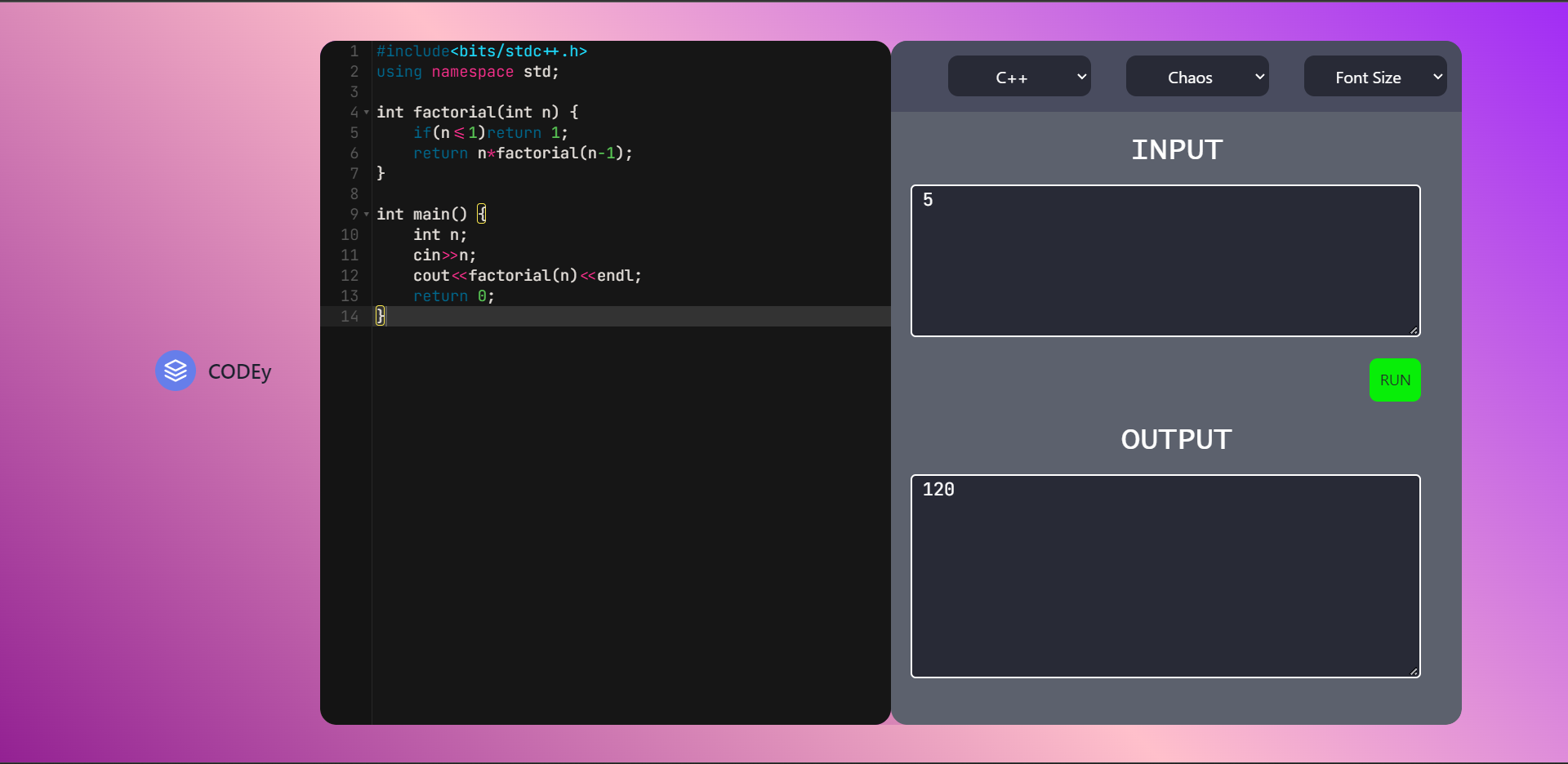Click line number 12 in gutter
Viewport: 1568px width, 764px height.
tap(350, 276)
